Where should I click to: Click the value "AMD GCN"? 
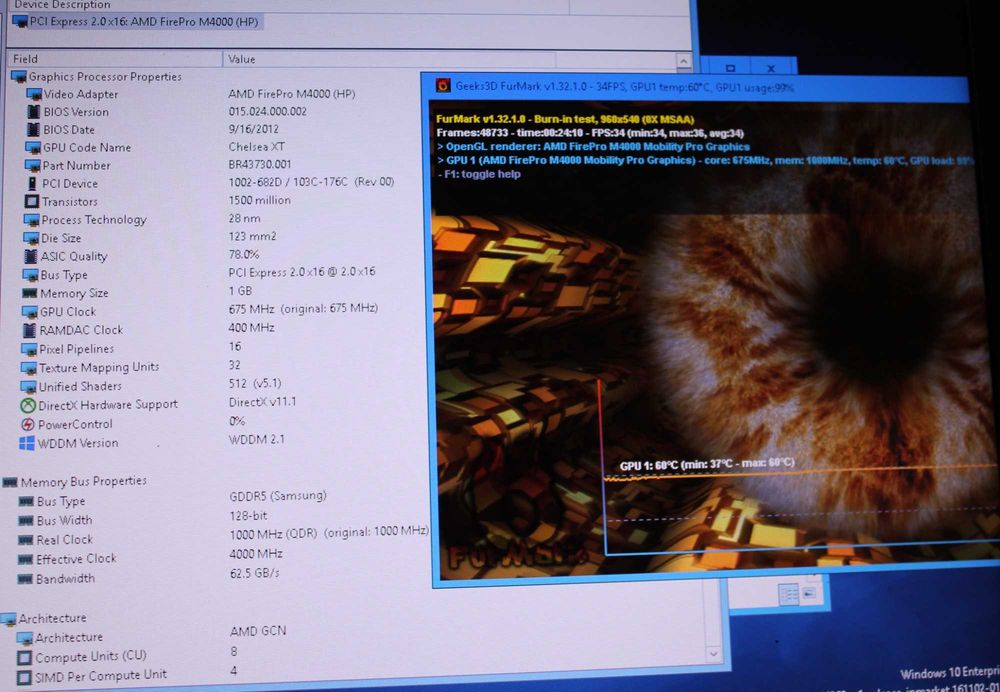(258, 631)
